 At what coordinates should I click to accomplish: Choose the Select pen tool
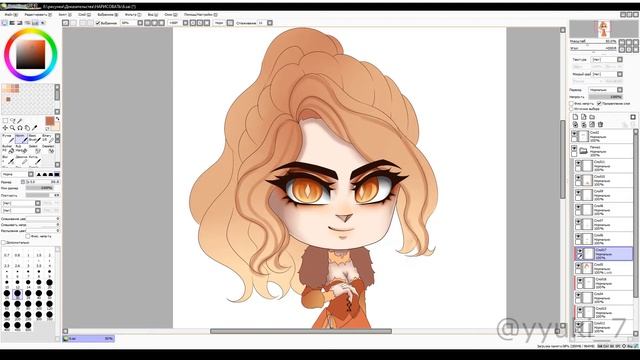pyautogui.click(x=34, y=149)
